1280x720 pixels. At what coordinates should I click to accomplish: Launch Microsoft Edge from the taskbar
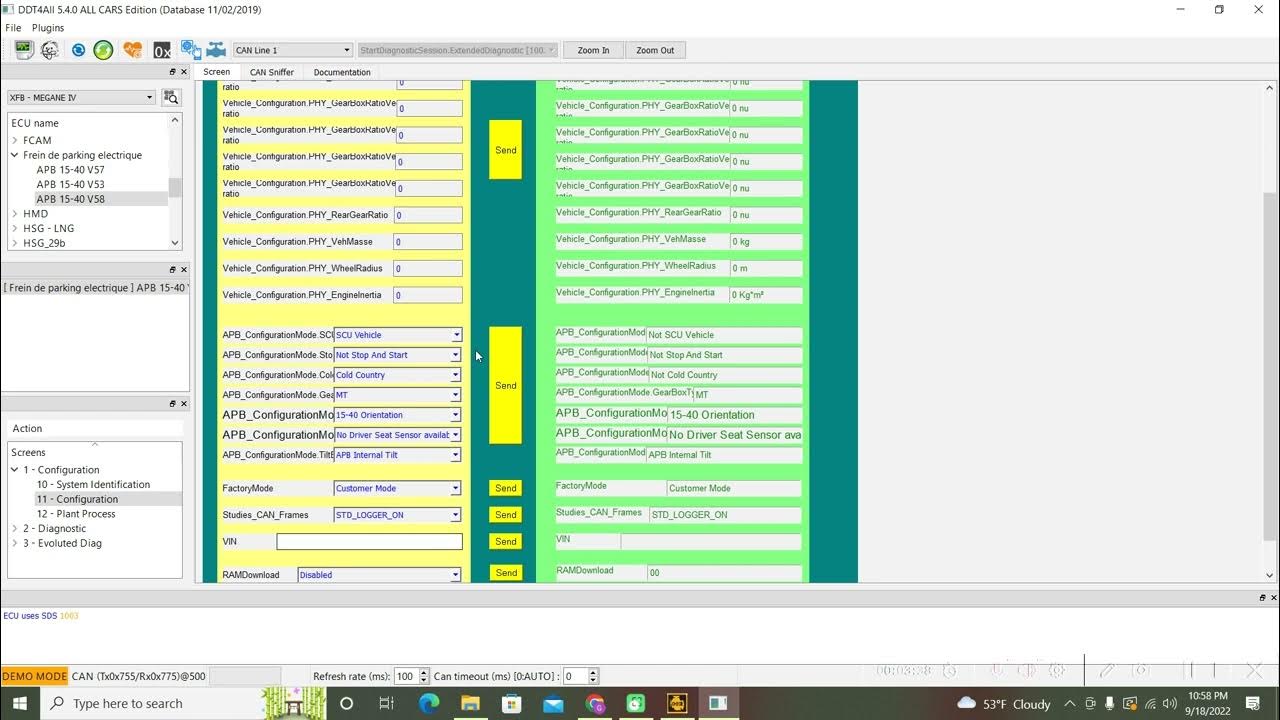click(428, 703)
